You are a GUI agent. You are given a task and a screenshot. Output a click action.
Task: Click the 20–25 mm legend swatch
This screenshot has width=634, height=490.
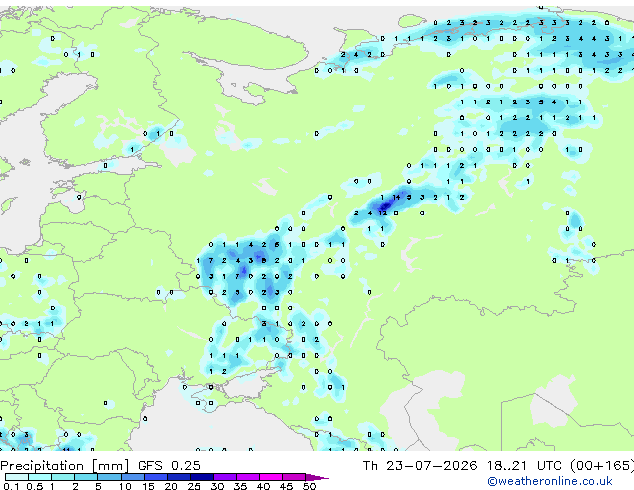click(x=178, y=477)
